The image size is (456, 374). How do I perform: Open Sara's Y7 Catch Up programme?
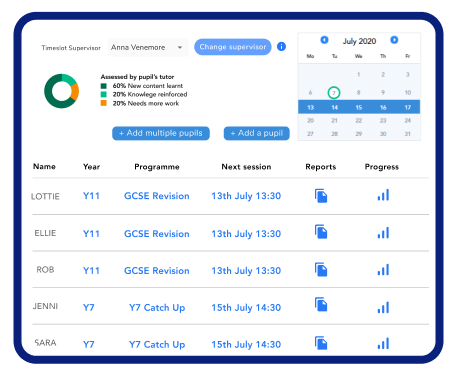[x=157, y=345]
